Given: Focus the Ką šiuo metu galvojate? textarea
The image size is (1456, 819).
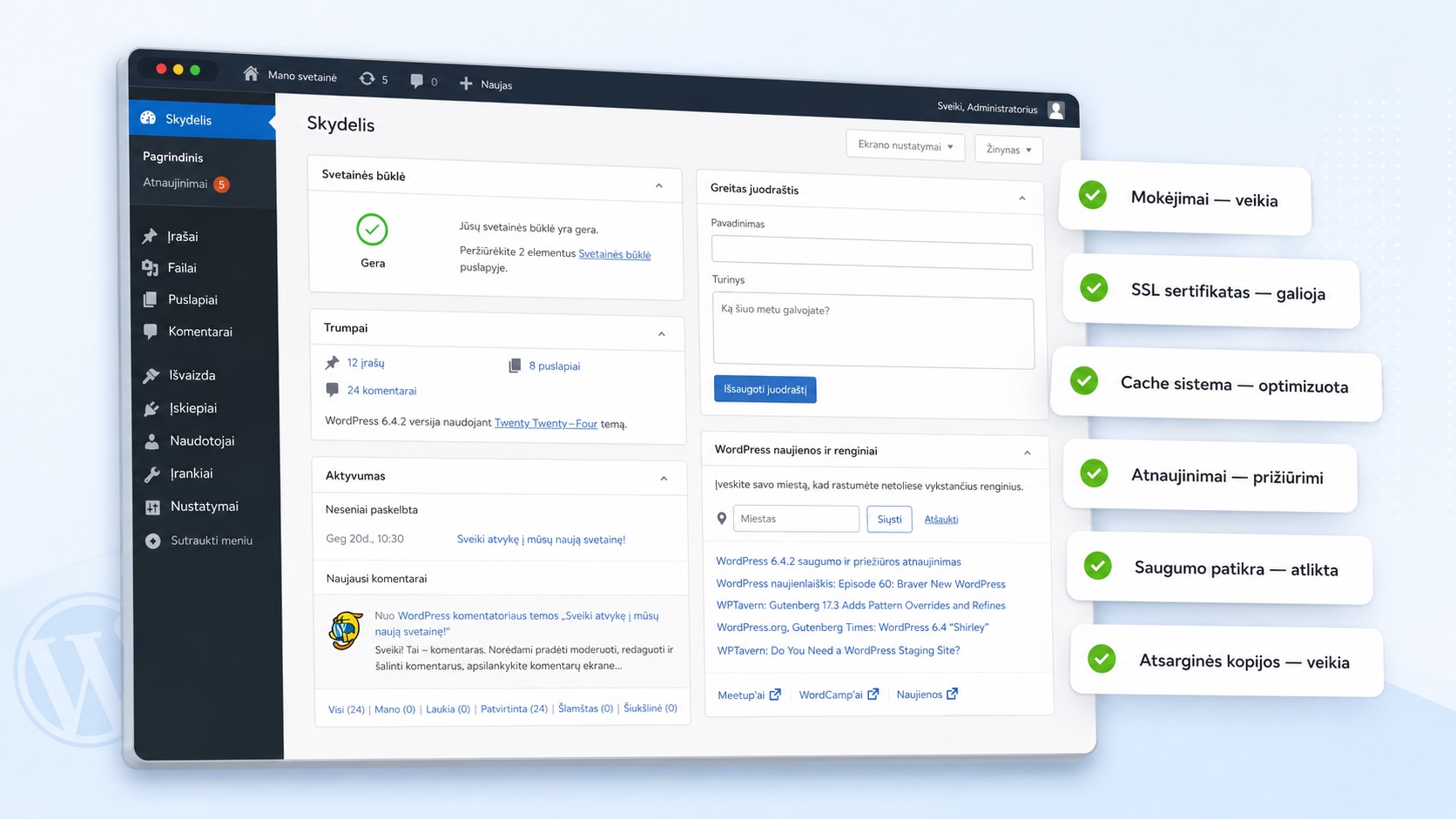Looking at the screenshot, I should (x=873, y=332).
